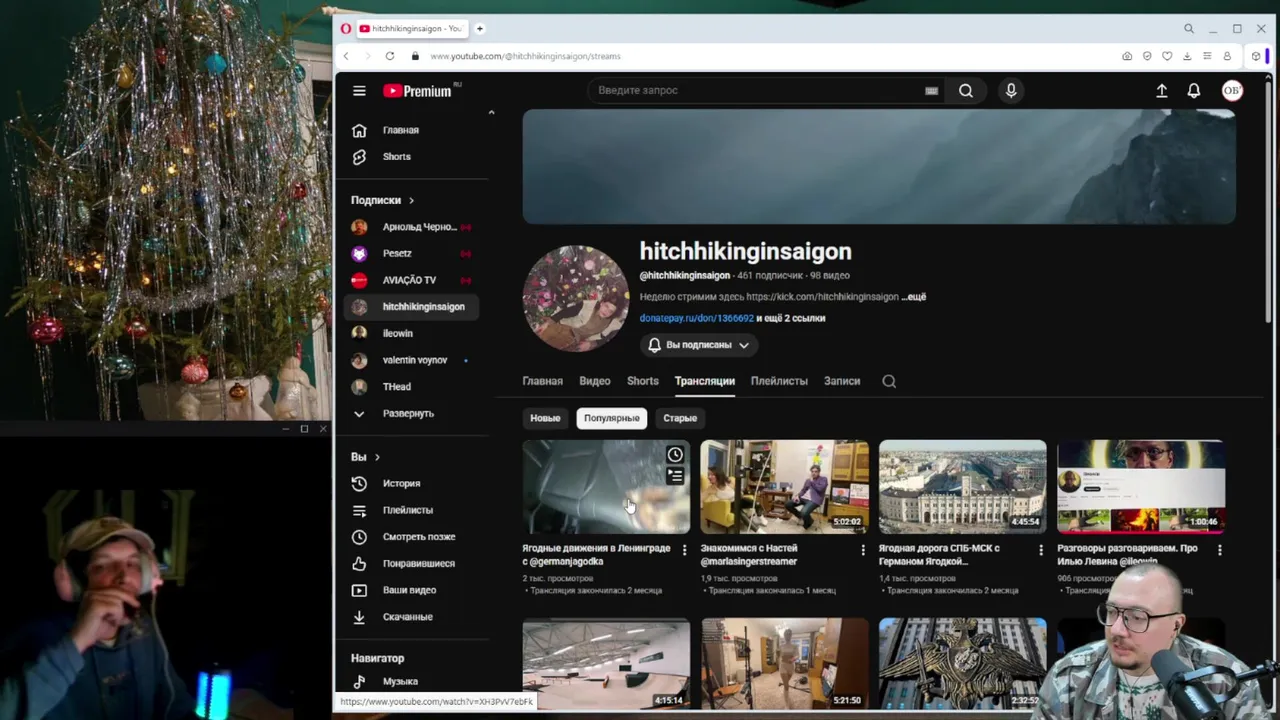Click the YouTube search input field
Screen dimensions: 1280x720
[755, 91]
